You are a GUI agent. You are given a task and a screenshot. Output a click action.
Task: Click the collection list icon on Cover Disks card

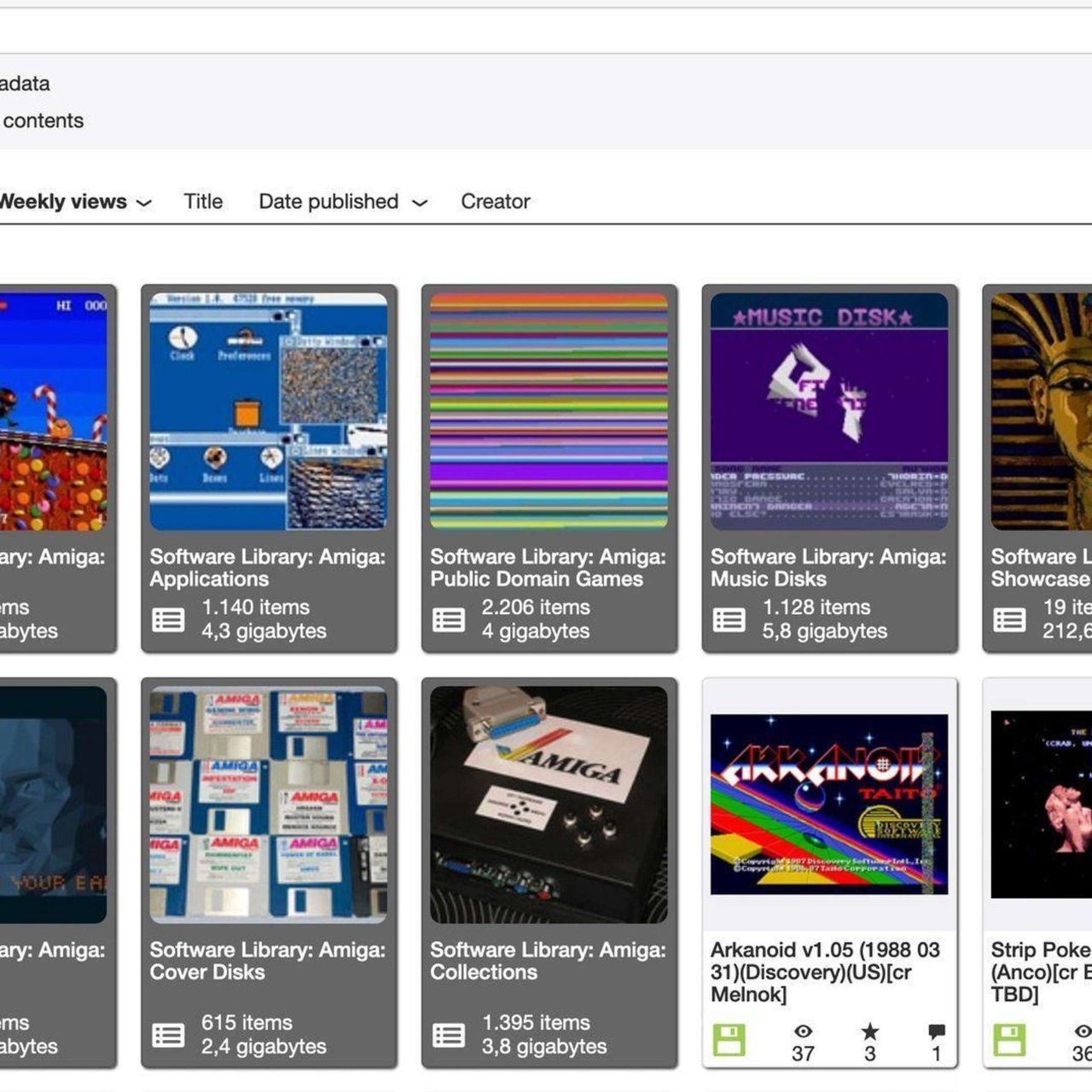click(168, 1035)
